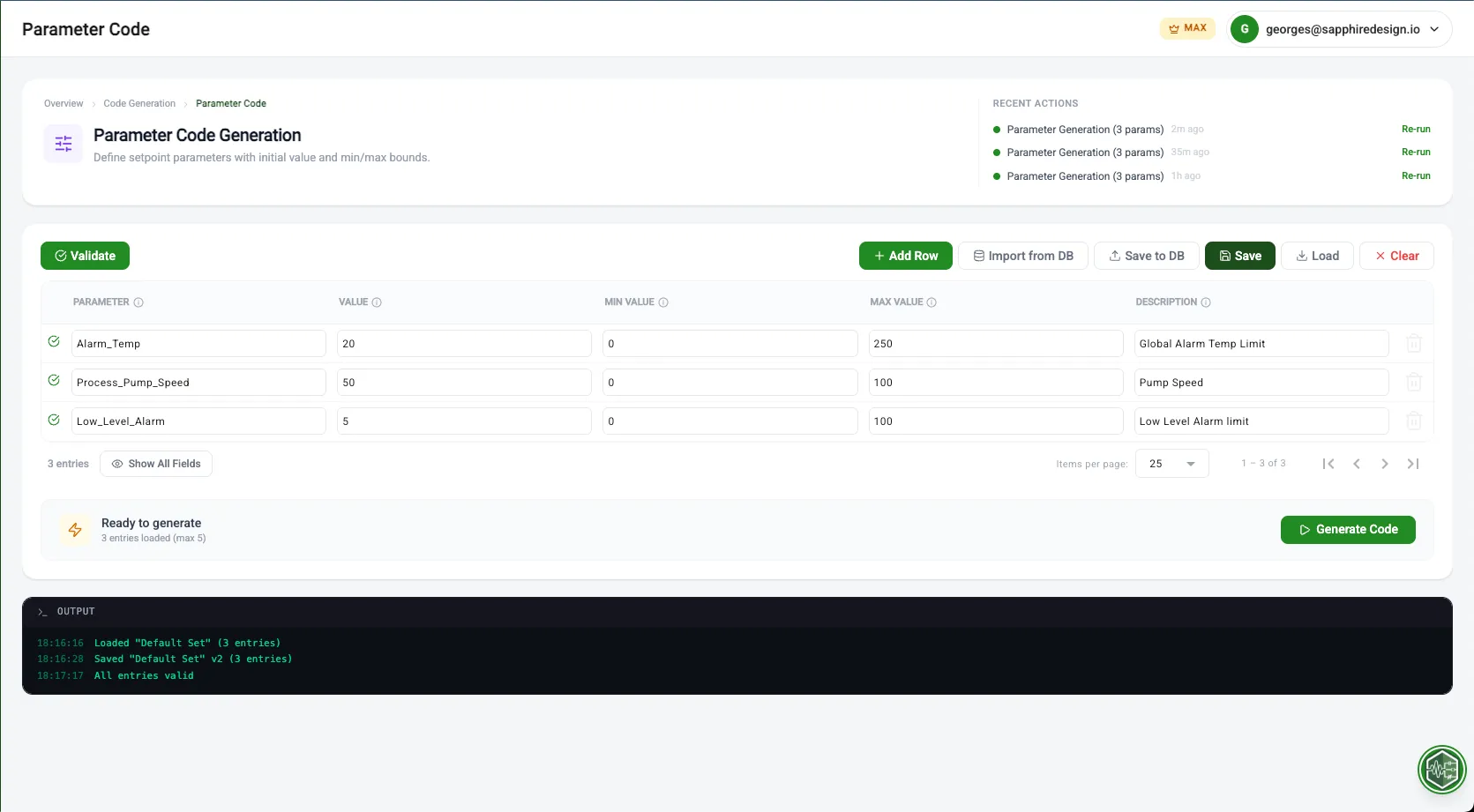Toggle Show All Fields
The height and width of the screenshot is (812, 1474).
coord(156,464)
